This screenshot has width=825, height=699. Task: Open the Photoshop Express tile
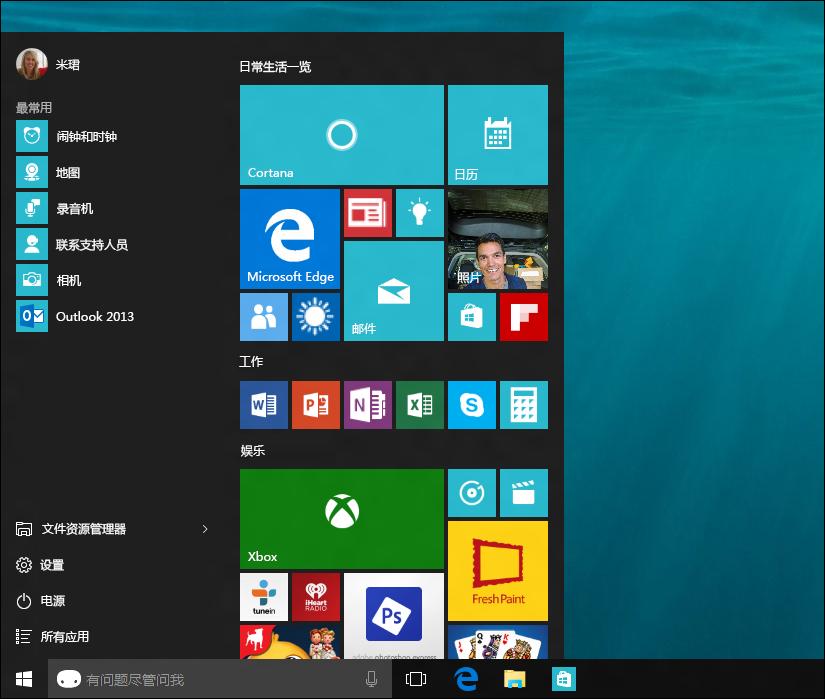pyautogui.click(x=394, y=616)
